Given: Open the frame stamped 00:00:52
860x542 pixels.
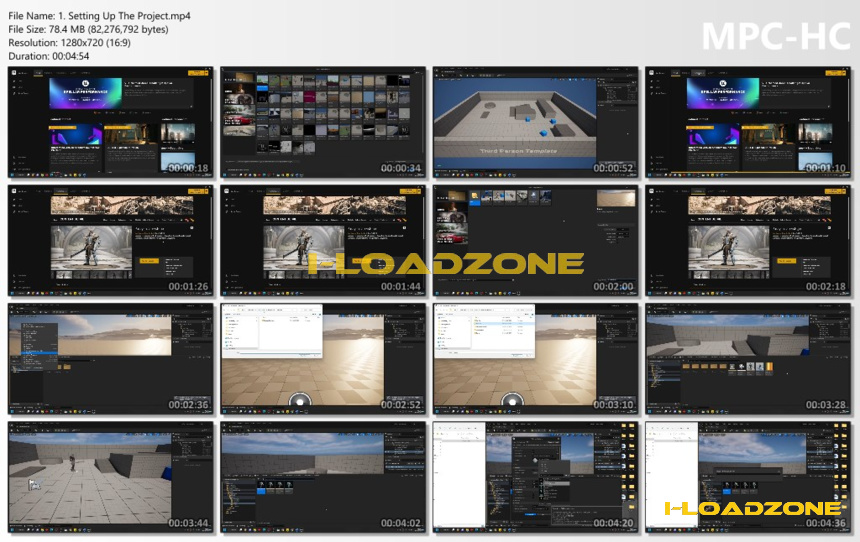Looking at the screenshot, I should pyautogui.click(x=535, y=122).
